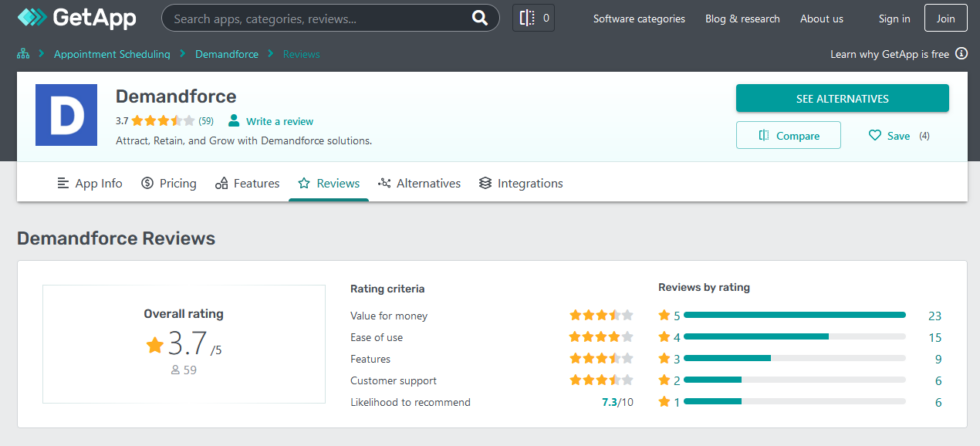This screenshot has width=980, height=446.
Task: Open the compare list counter icon
Action: coord(533,18)
